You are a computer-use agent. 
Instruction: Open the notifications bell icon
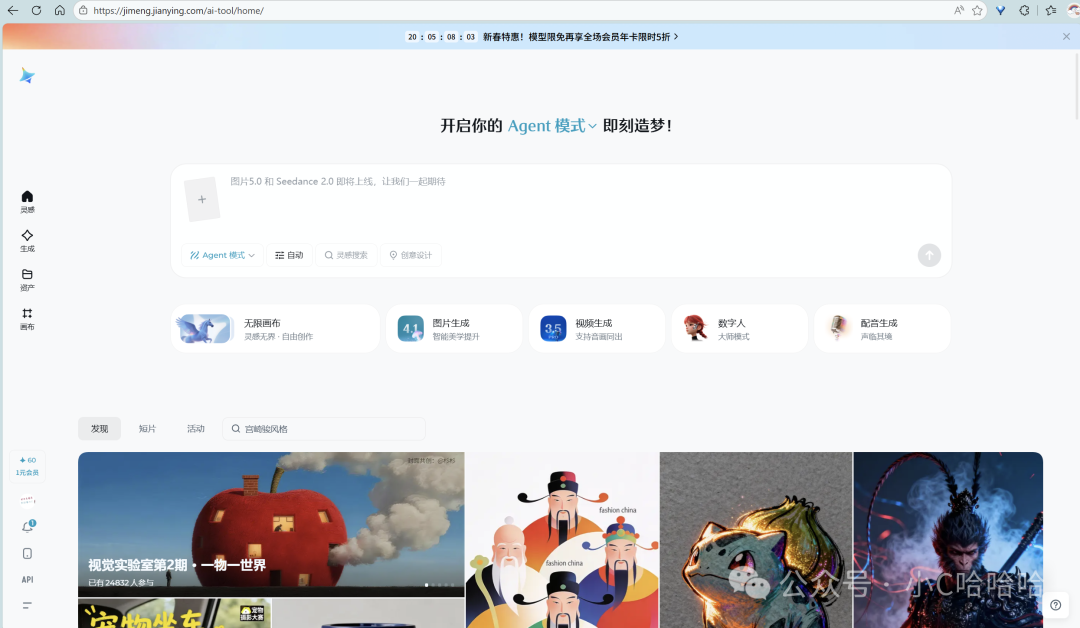pos(28,527)
